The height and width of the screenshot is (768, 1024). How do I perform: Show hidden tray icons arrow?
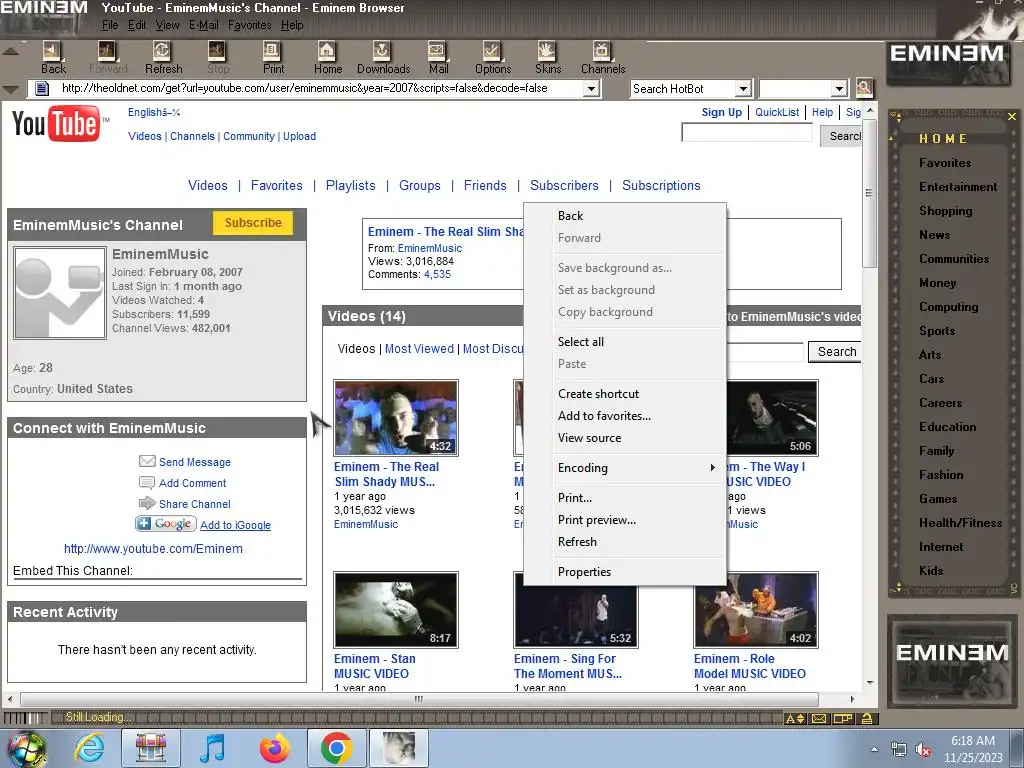(x=874, y=750)
